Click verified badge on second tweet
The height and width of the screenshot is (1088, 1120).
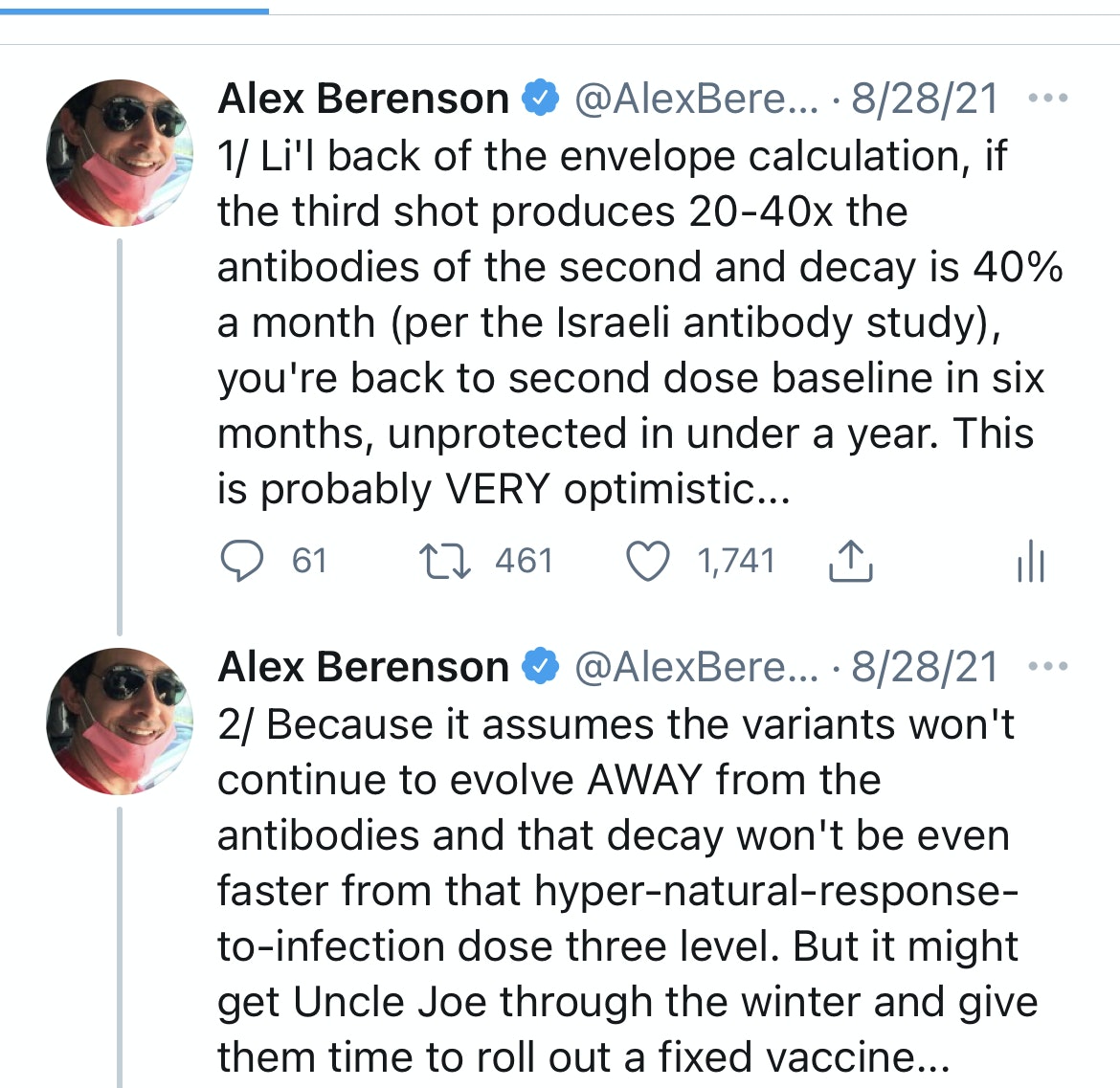541,667
